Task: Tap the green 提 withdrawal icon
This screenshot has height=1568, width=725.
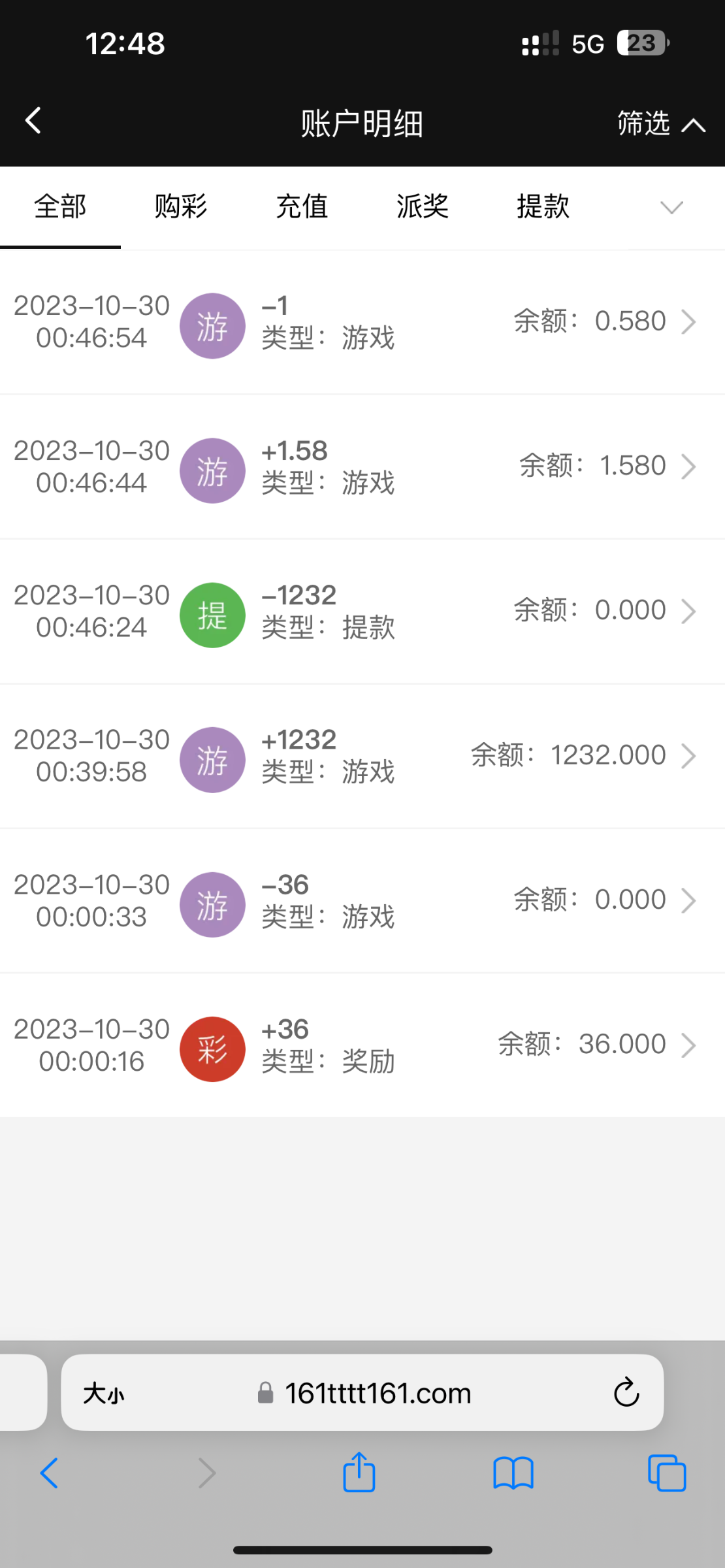Action: [212, 615]
